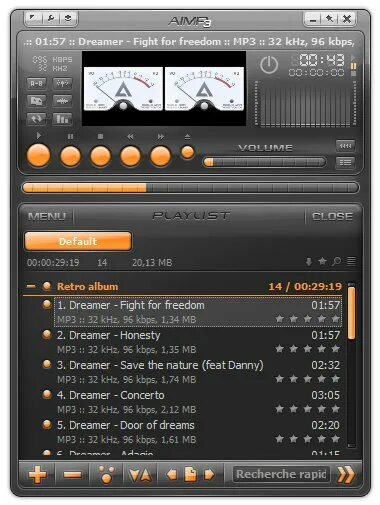
Task: Open playlist management page icon
Action: click(190, 474)
